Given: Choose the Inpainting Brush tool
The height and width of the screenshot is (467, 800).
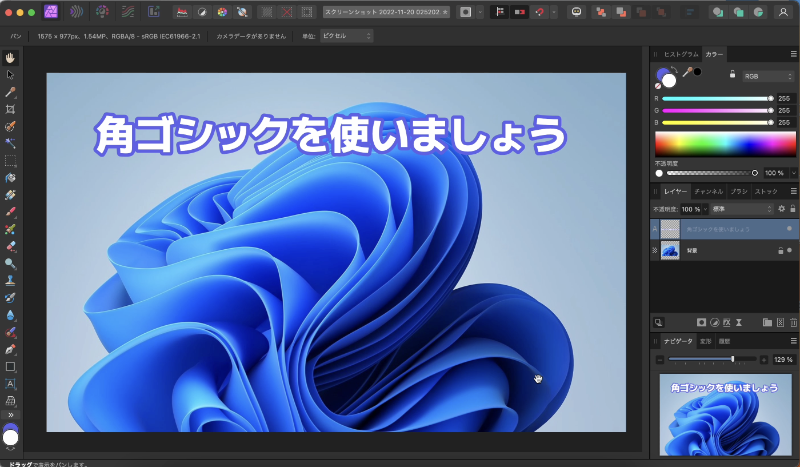Looking at the screenshot, I should pyautogui.click(x=10, y=298).
